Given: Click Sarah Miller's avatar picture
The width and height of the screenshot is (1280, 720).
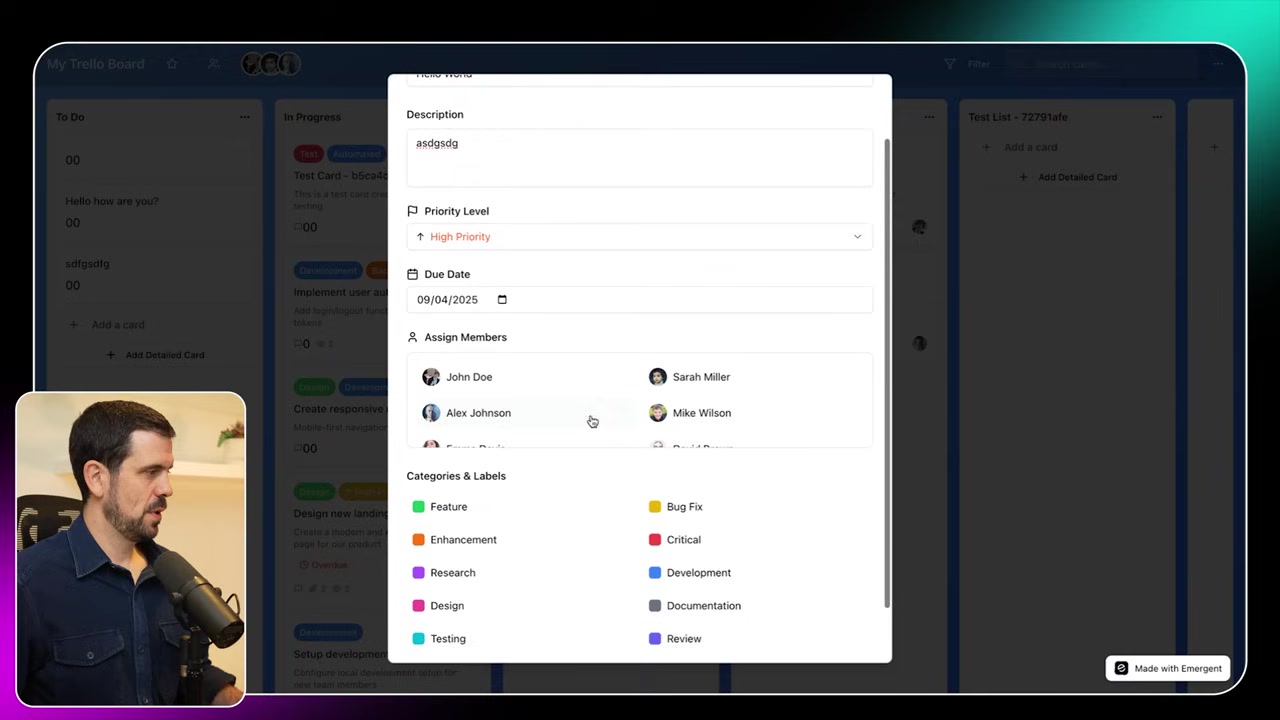Looking at the screenshot, I should [657, 377].
